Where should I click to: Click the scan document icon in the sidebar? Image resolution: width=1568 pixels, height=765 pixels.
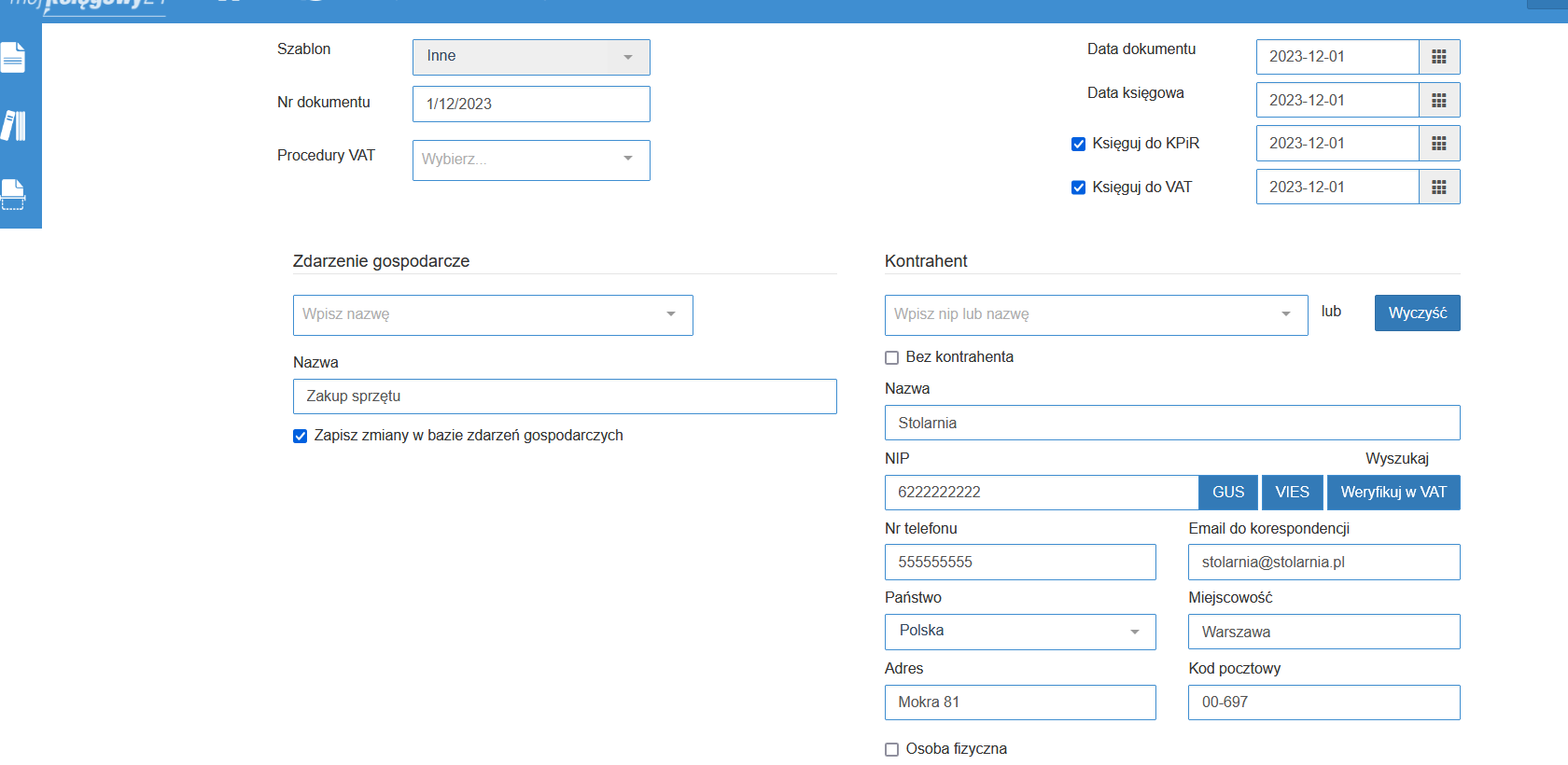tap(13, 194)
